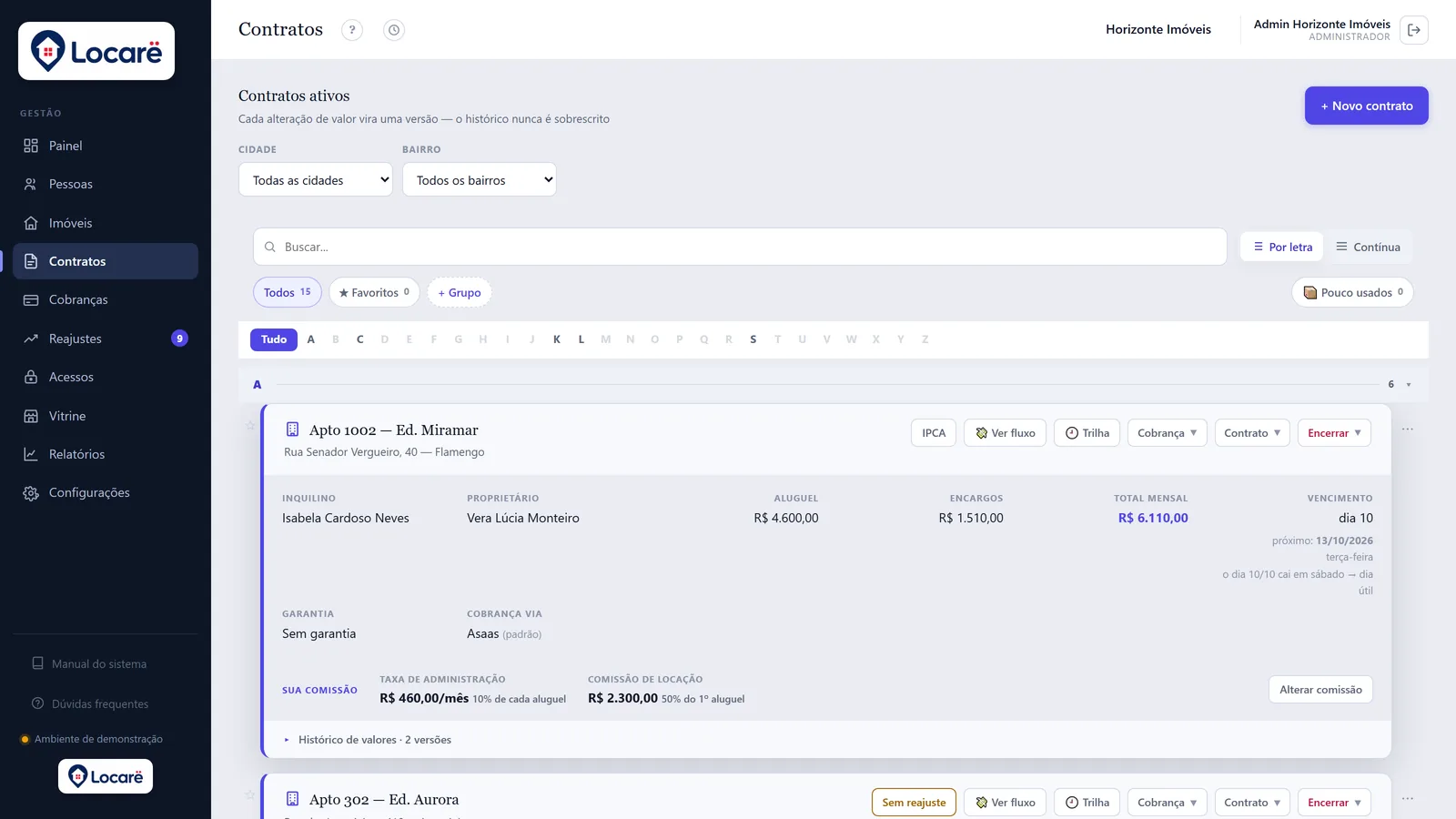Favorite the Apto 302 contract star

251,794
